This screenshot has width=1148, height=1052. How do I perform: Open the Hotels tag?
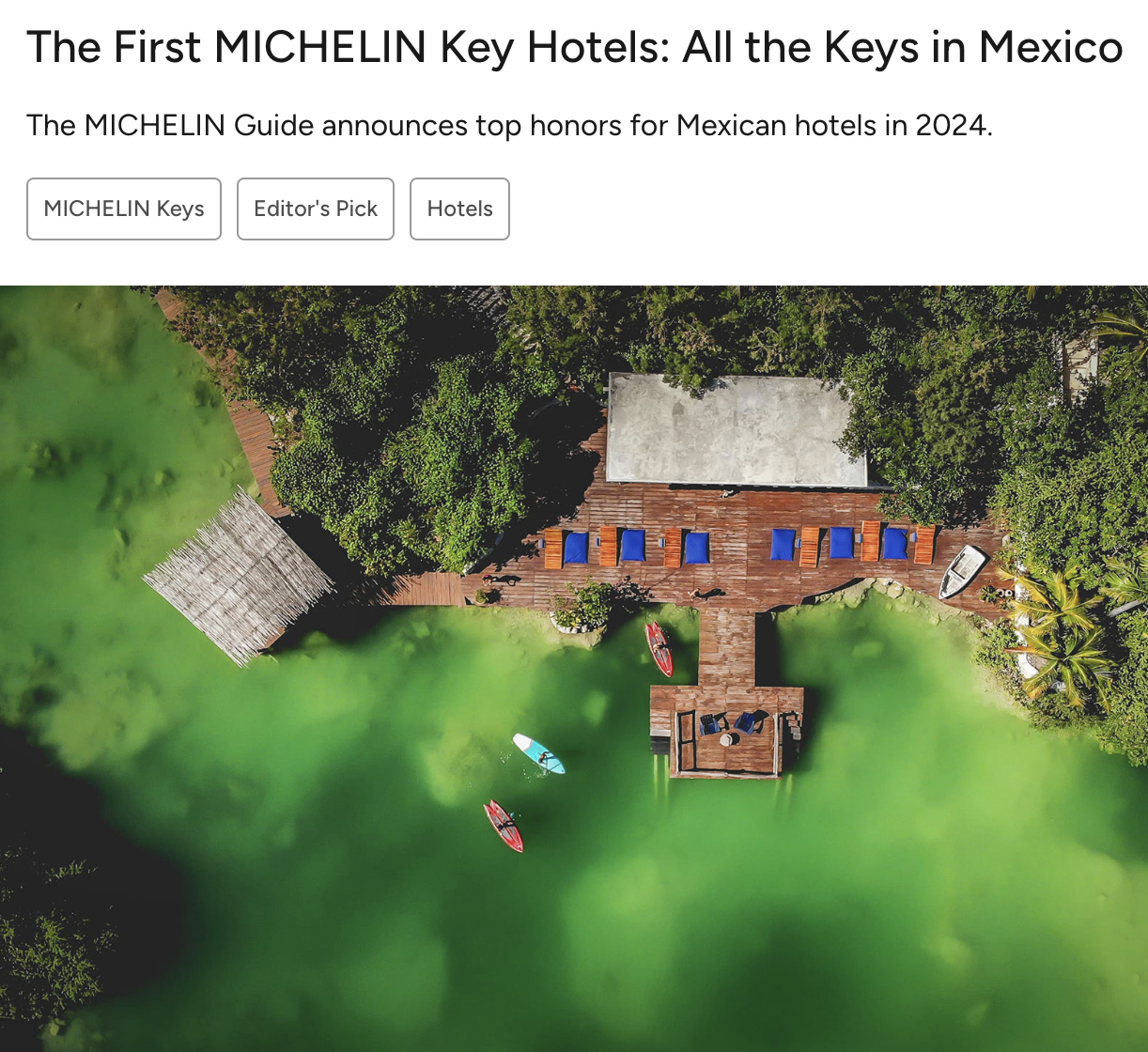coord(459,209)
